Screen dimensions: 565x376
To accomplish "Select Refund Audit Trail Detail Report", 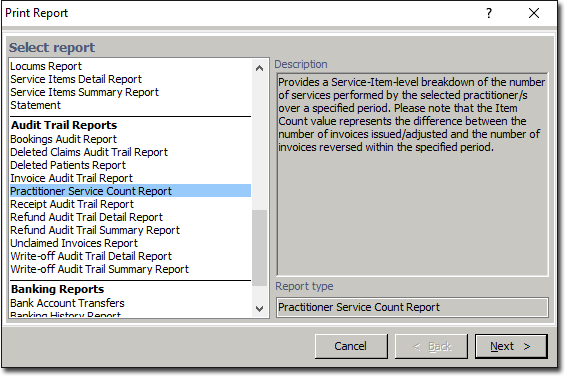I will (x=86, y=217).
